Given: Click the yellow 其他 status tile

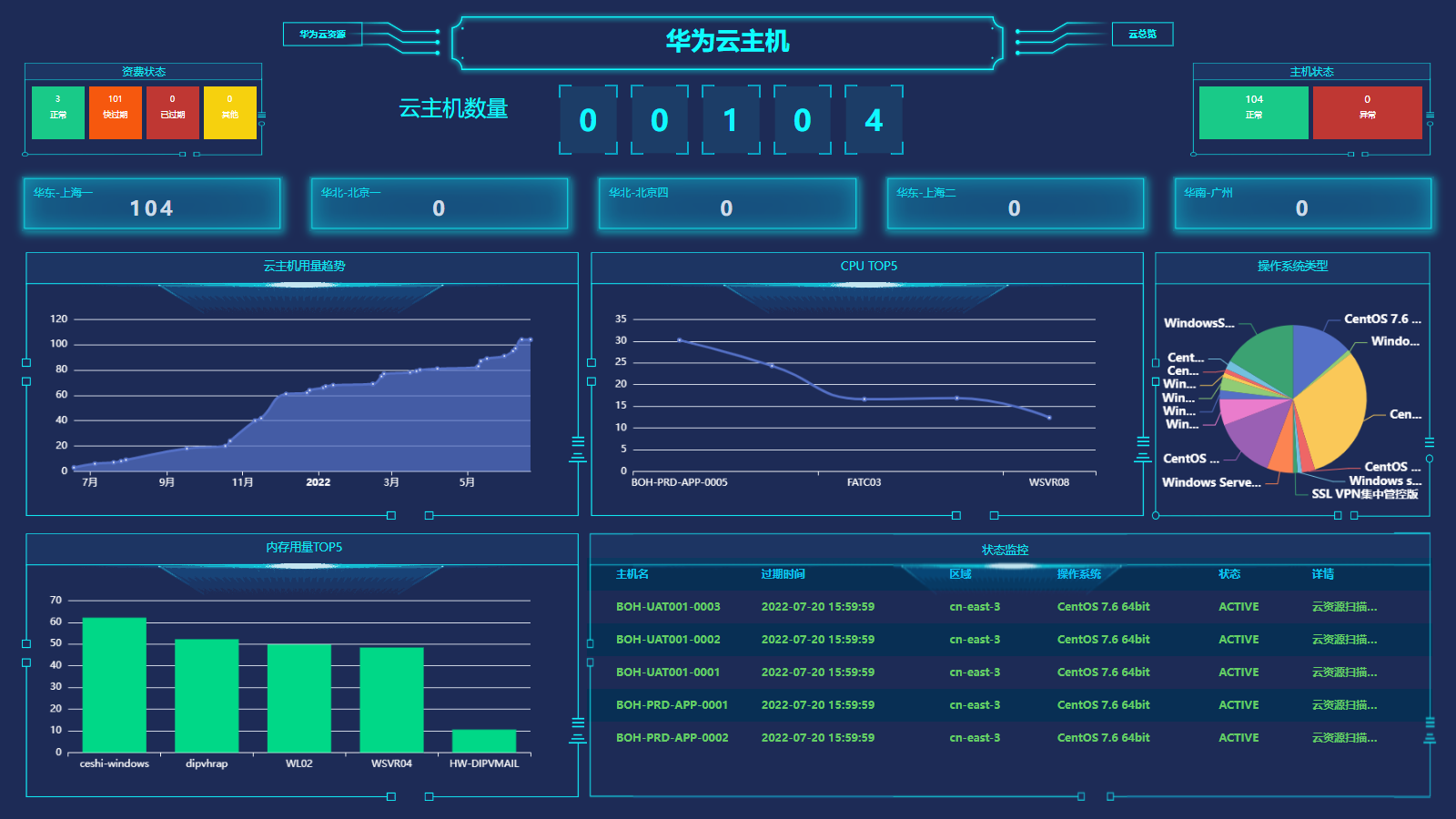Looking at the screenshot, I should point(230,113).
